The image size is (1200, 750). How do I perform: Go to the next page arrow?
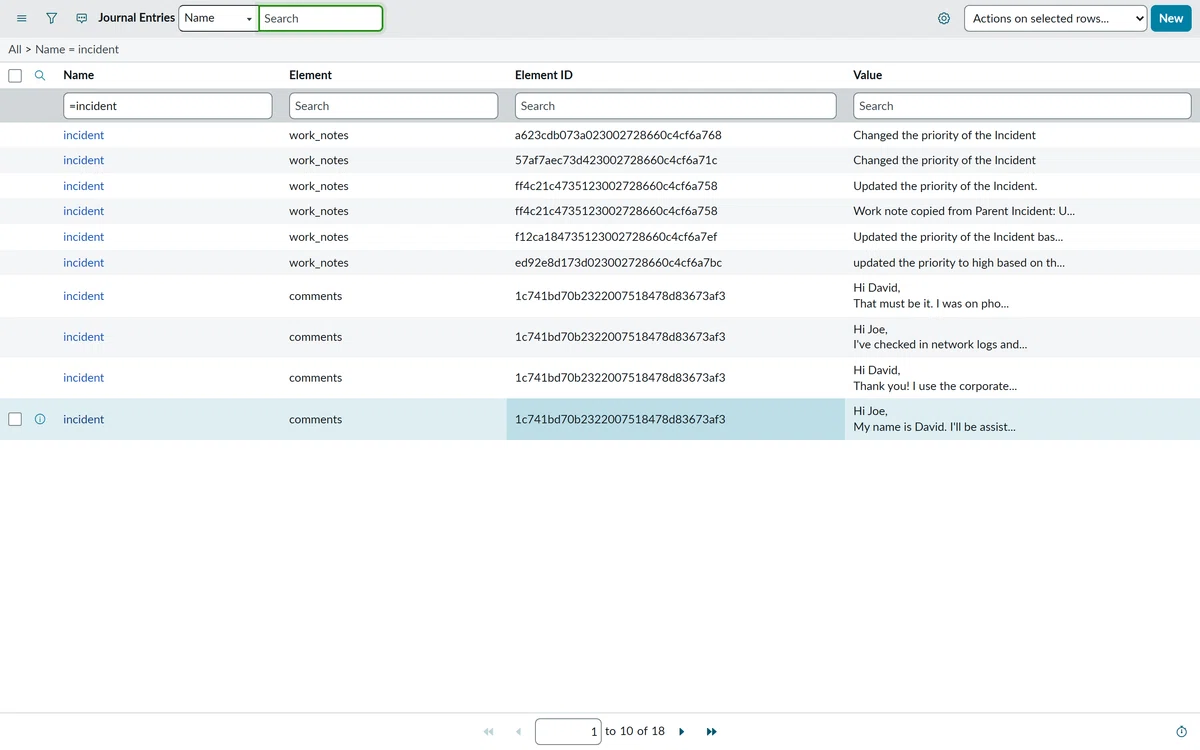(x=682, y=732)
